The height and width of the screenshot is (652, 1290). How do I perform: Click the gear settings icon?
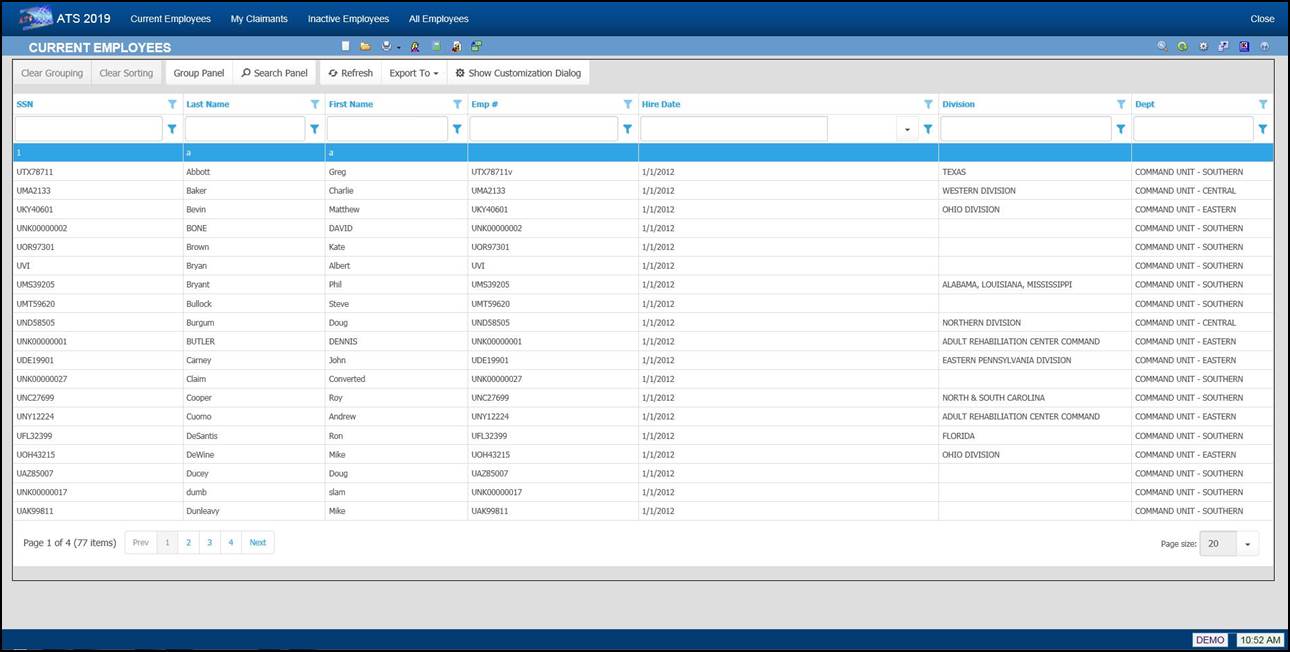click(x=1203, y=46)
